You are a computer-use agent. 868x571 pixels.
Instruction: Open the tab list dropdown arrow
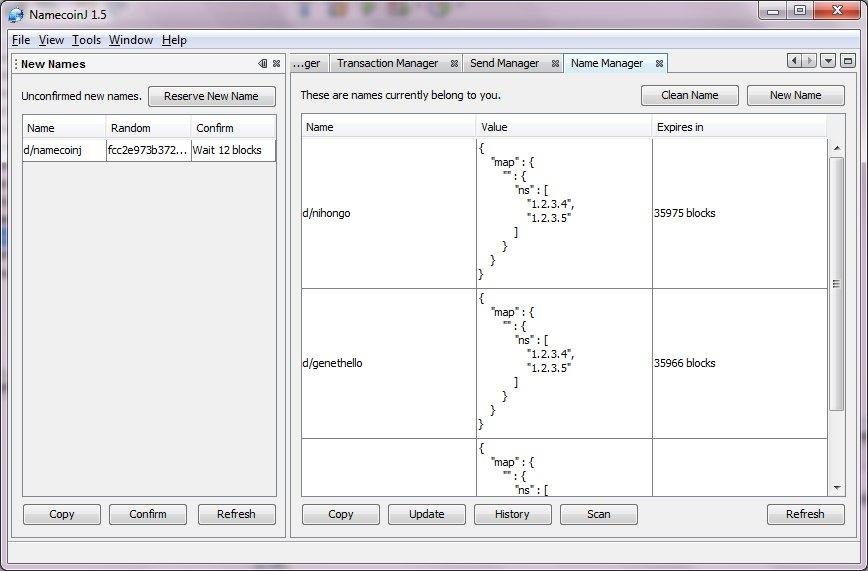click(828, 60)
